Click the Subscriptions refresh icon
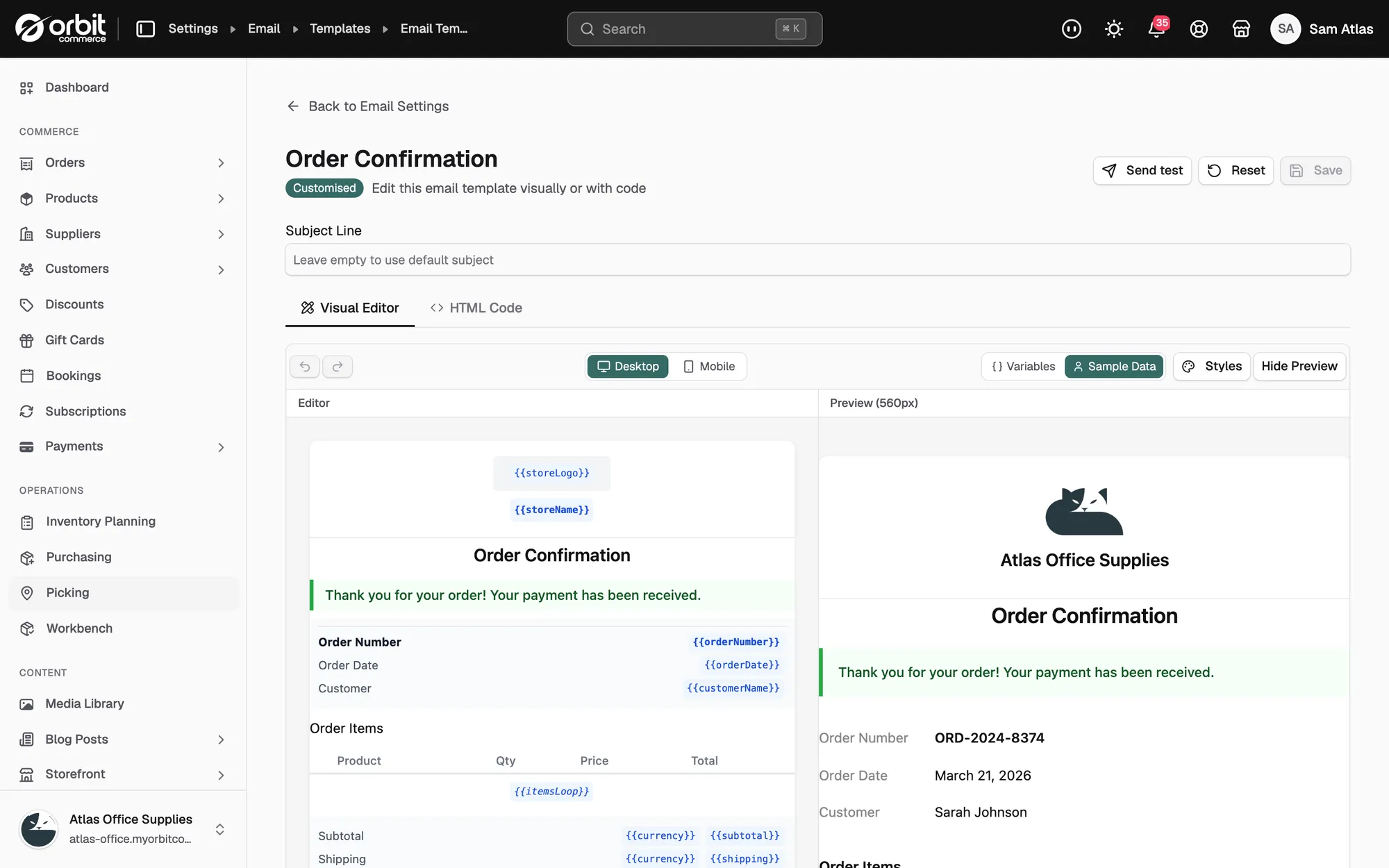 click(26, 411)
